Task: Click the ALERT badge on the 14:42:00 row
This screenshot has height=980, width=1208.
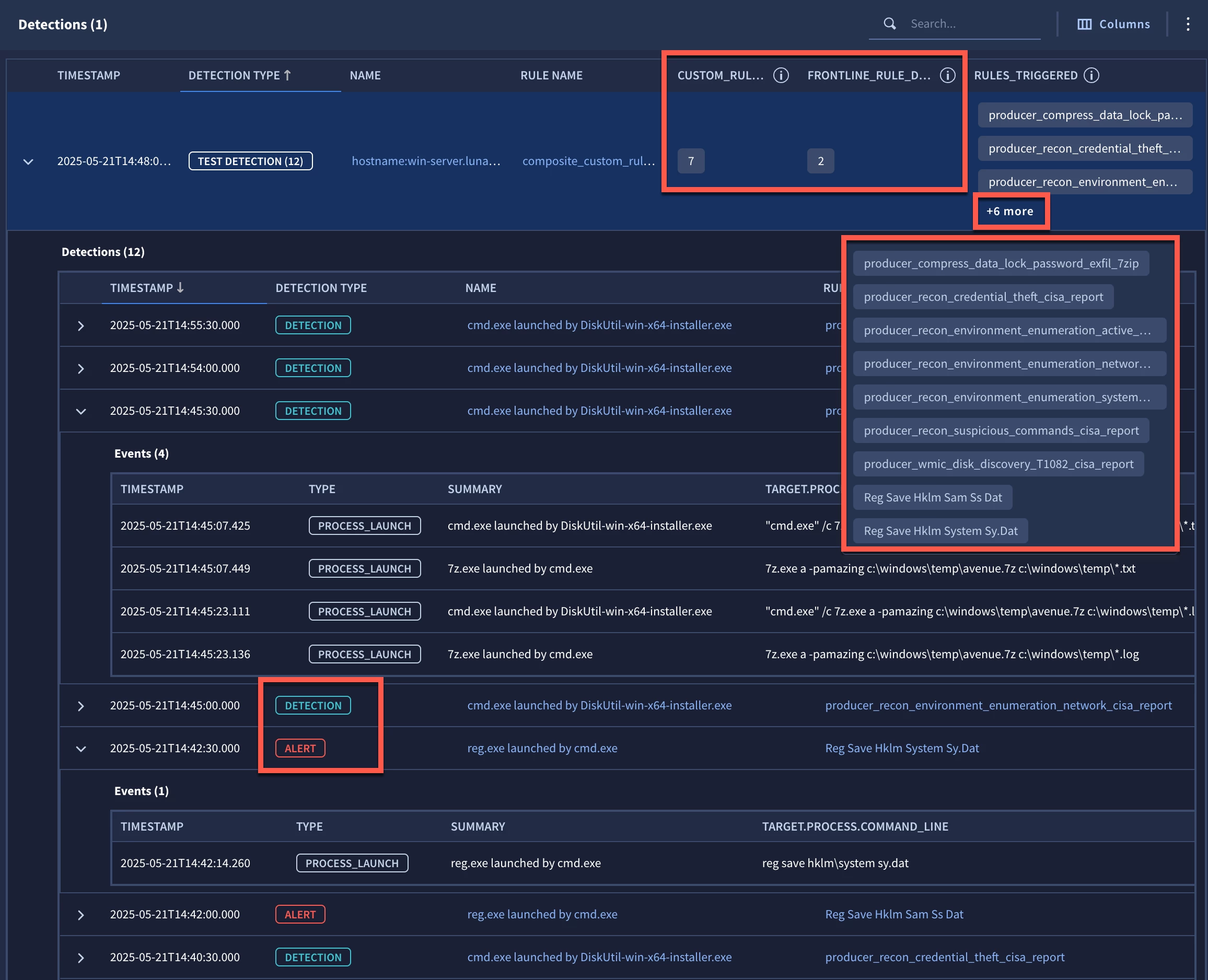Action: pos(300,914)
